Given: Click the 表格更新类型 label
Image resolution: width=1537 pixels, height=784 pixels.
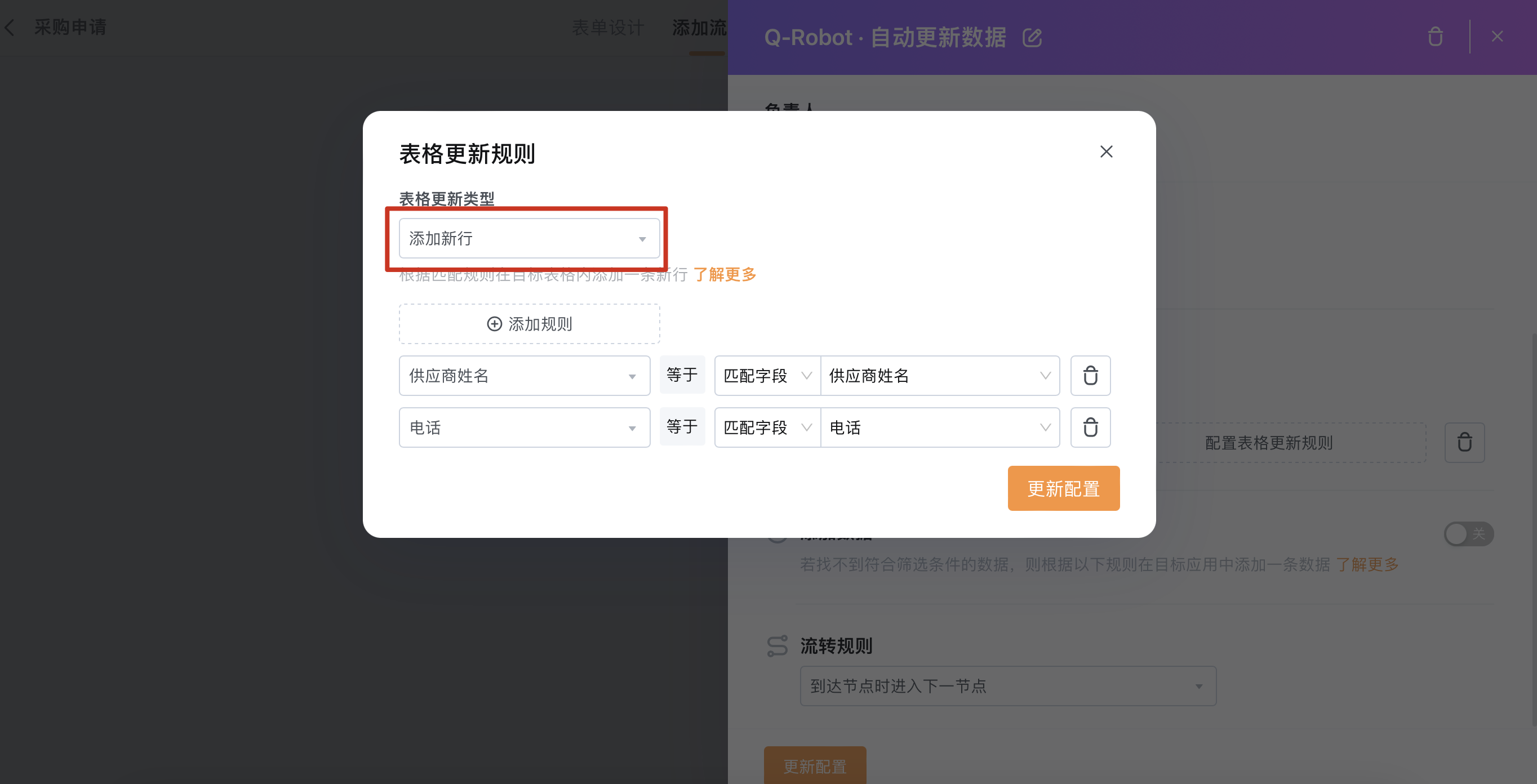Looking at the screenshot, I should [446, 199].
